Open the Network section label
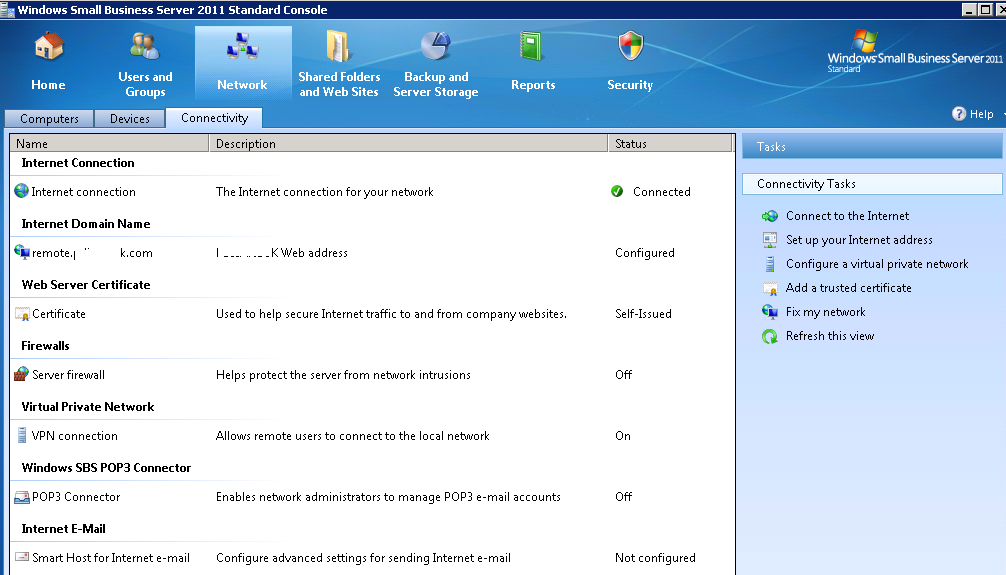The height and width of the screenshot is (575, 1006). 242,85
